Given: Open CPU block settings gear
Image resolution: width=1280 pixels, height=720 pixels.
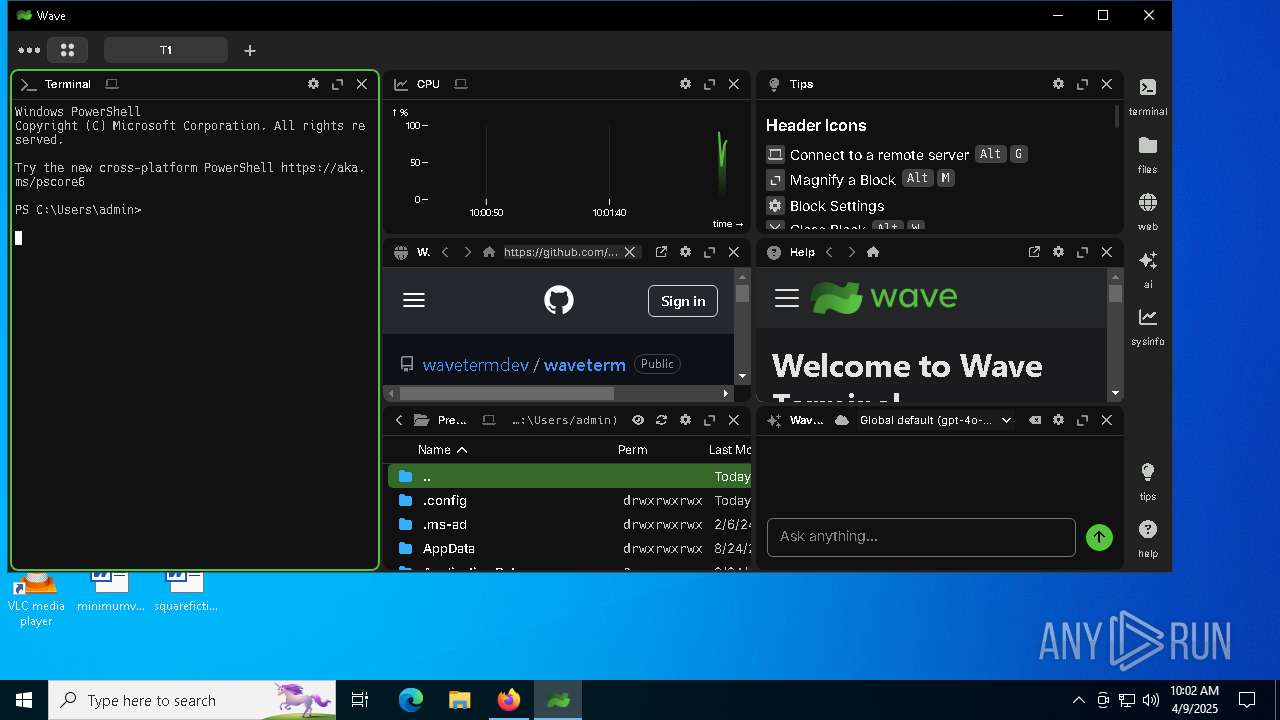Looking at the screenshot, I should (x=685, y=84).
